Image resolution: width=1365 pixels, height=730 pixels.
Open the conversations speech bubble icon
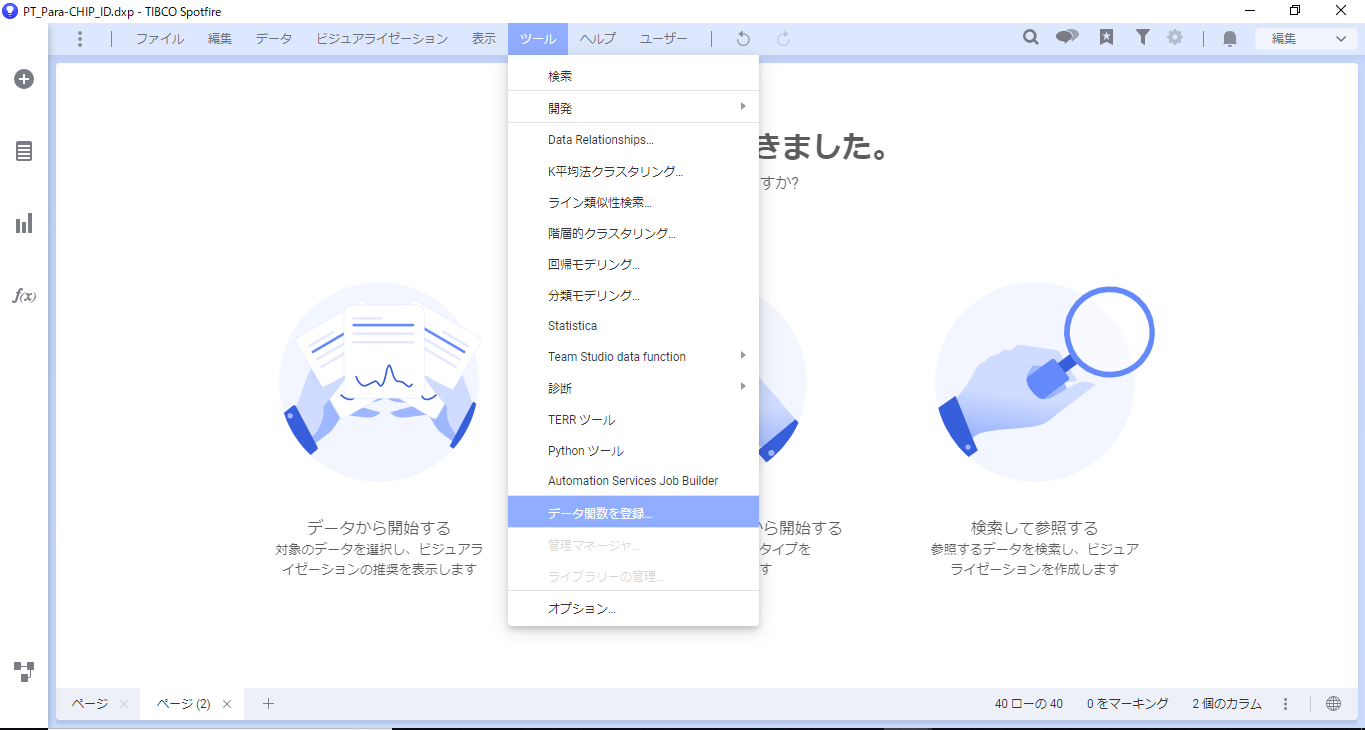(x=1068, y=38)
